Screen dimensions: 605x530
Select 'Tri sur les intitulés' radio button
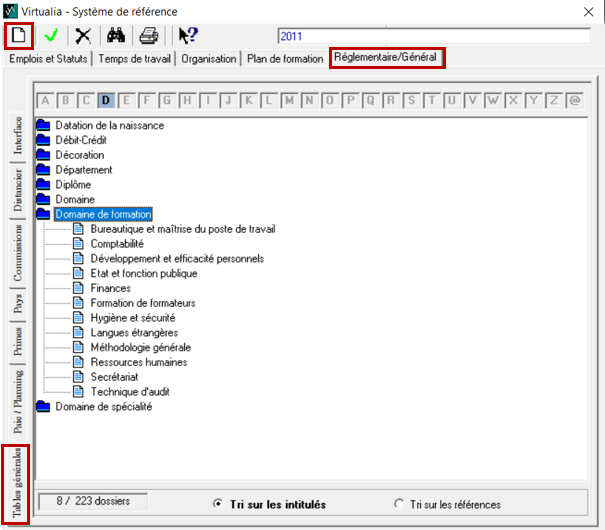pos(217,504)
